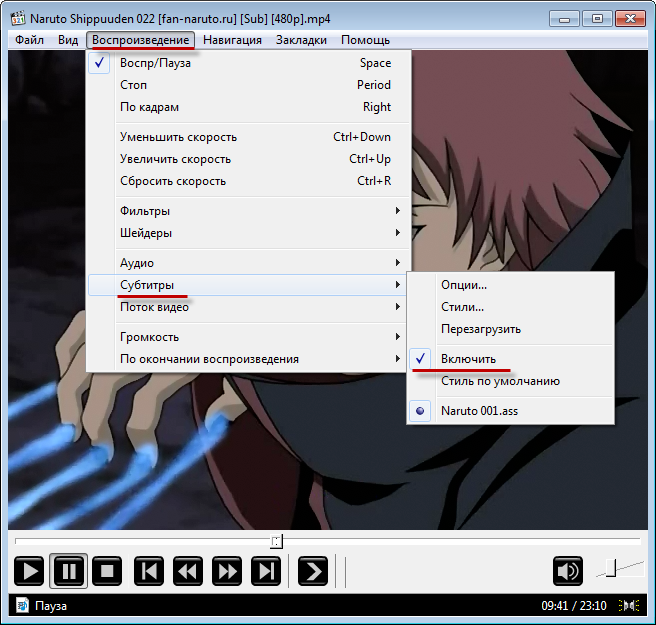Expand the Громкость submenu

pyautogui.click(x=249, y=337)
